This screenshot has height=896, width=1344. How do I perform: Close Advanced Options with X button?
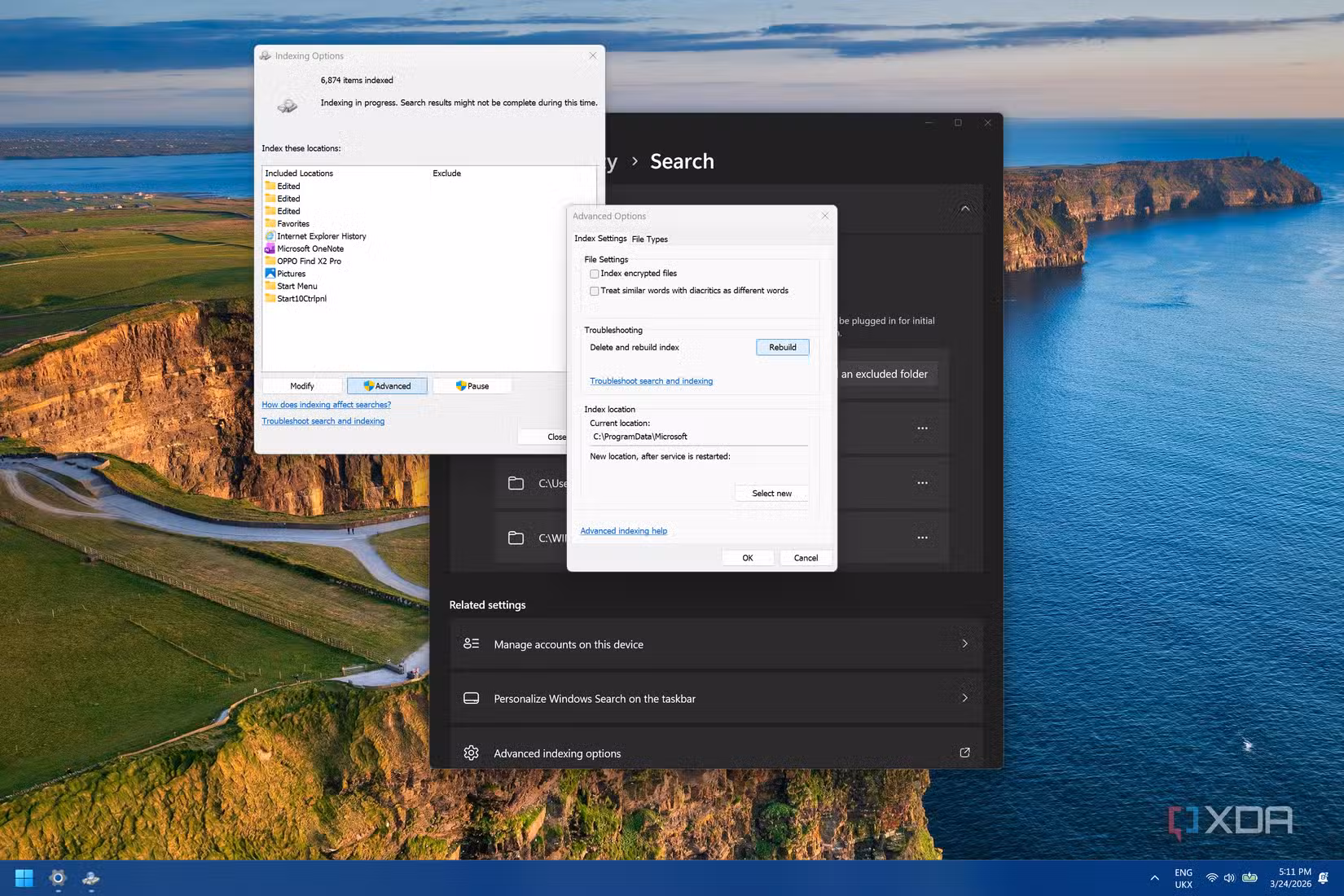click(x=825, y=216)
